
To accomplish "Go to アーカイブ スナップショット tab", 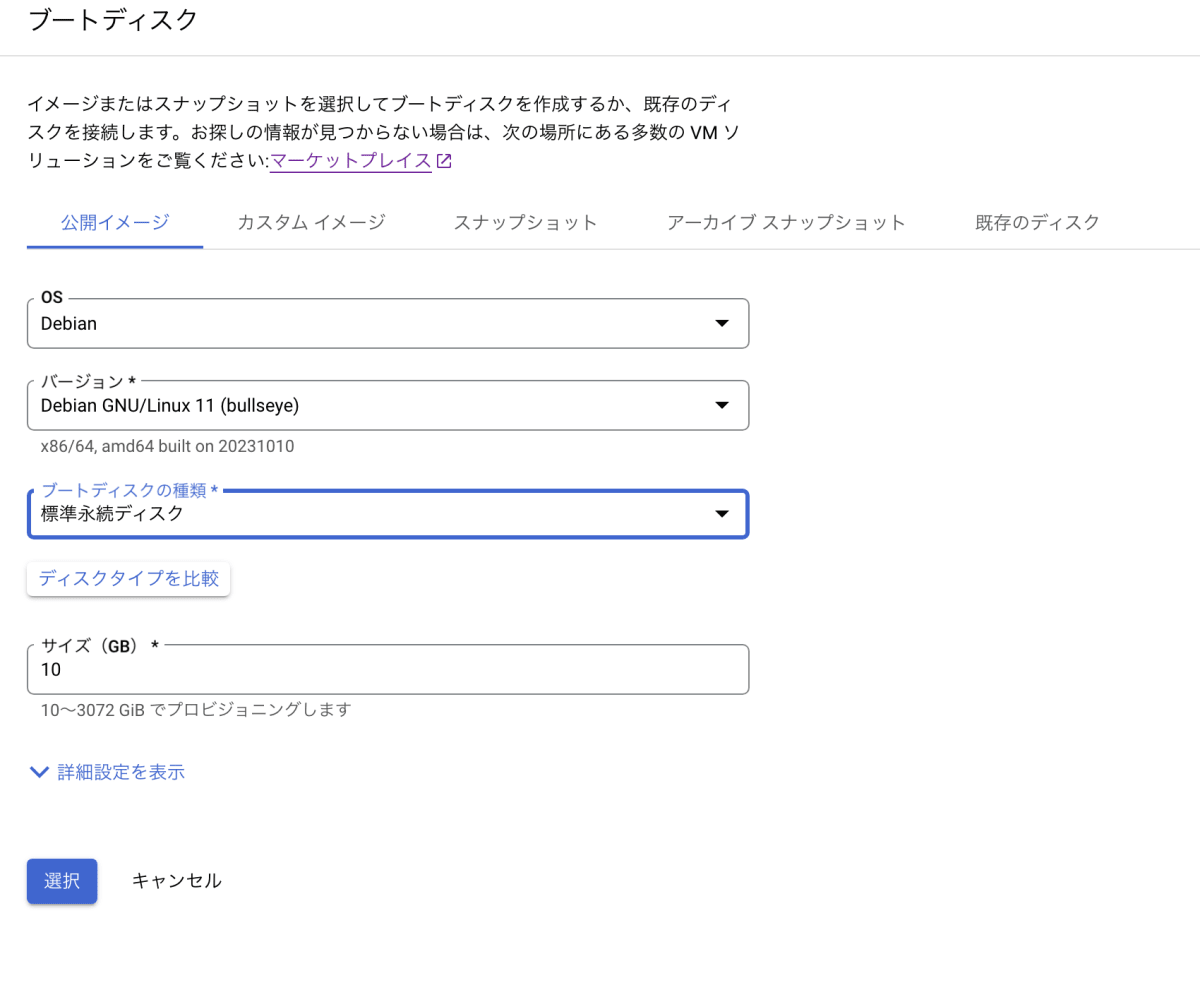I will click(x=786, y=222).
